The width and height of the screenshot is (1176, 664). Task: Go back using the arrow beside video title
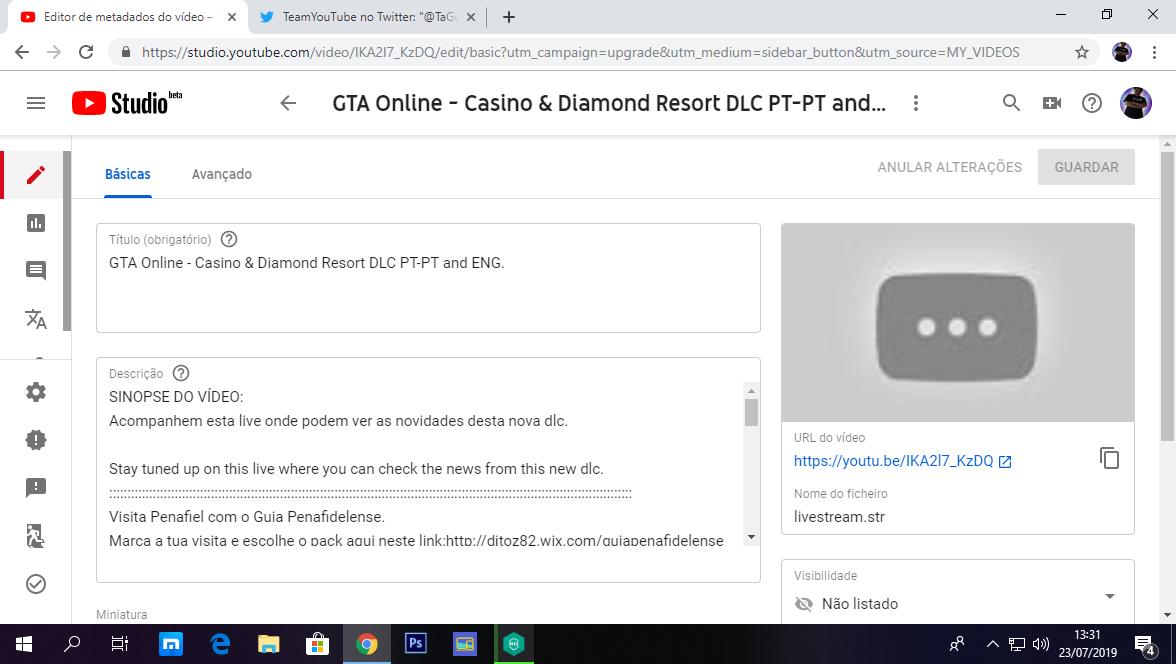(x=288, y=104)
